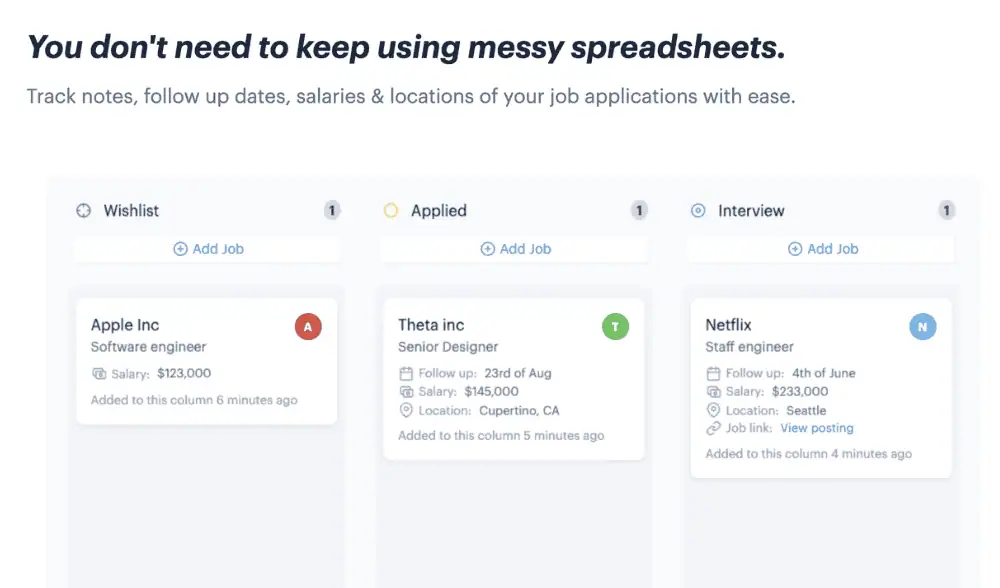Click the Interview column status icon
The width and height of the screenshot is (1000, 588).
[698, 211]
